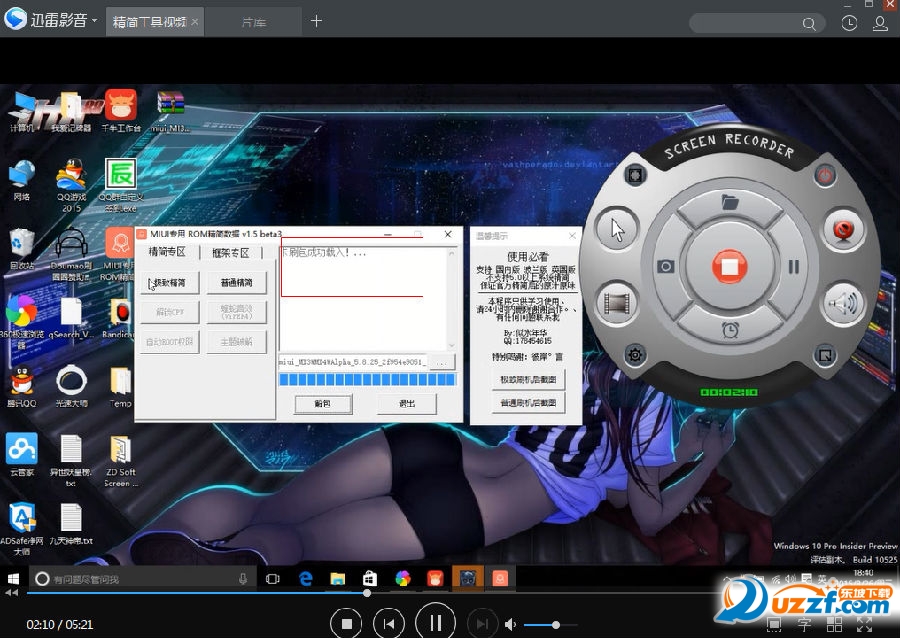Pause the currently playing video
The width and height of the screenshot is (900, 638).
[435, 624]
